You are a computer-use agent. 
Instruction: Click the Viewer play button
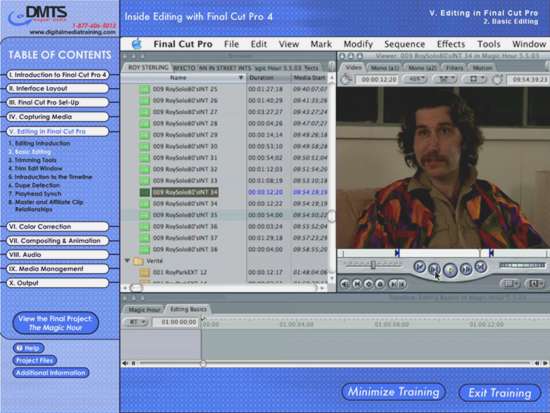pyautogui.click(x=450, y=270)
